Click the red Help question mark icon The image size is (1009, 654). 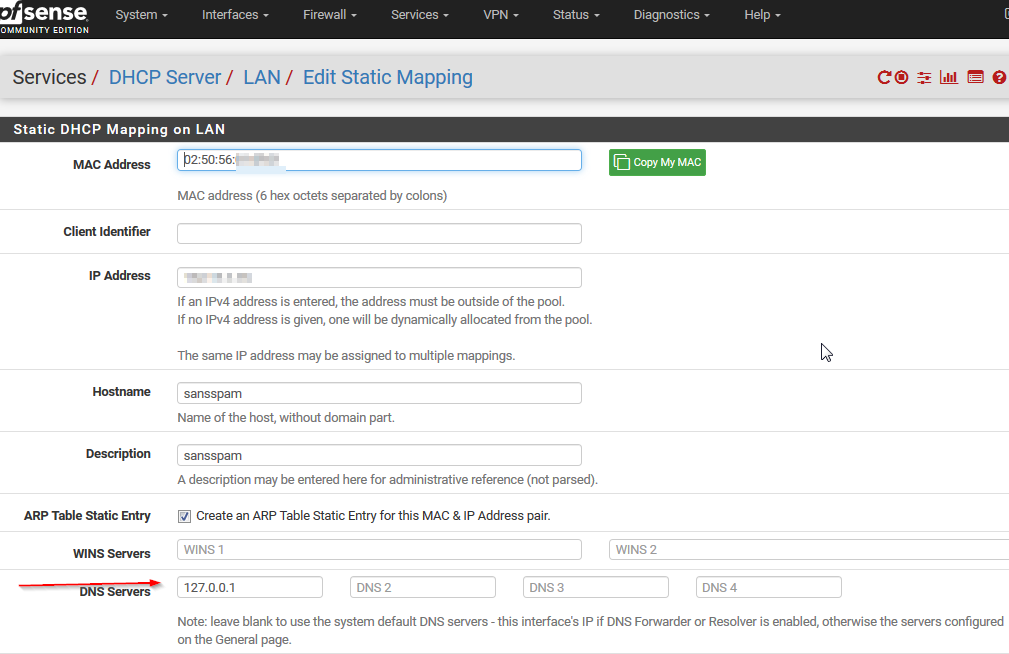point(999,78)
